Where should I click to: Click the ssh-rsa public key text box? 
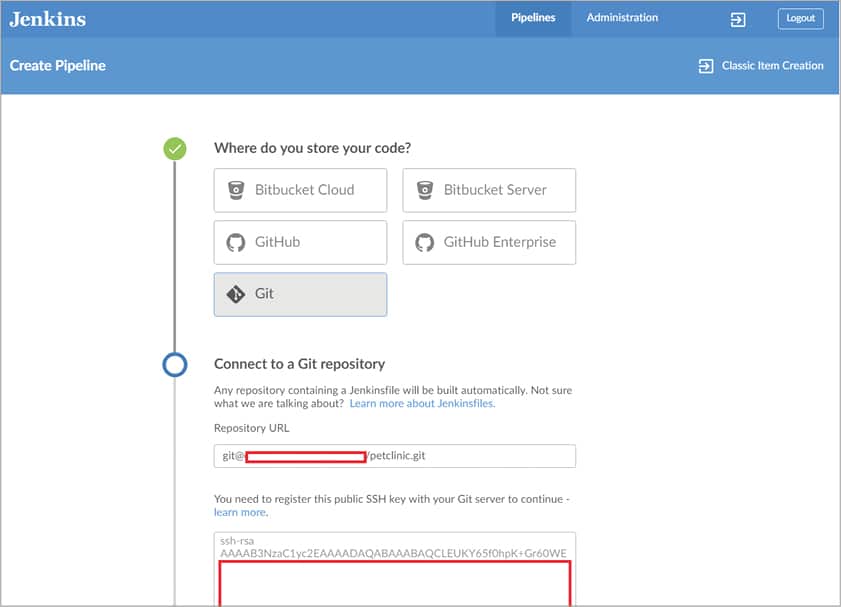(x=395, y=569)
